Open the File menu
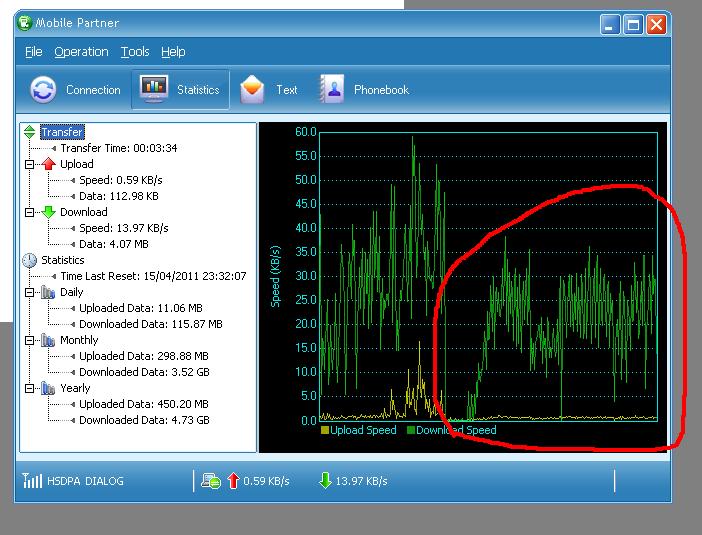 [34, 52]
